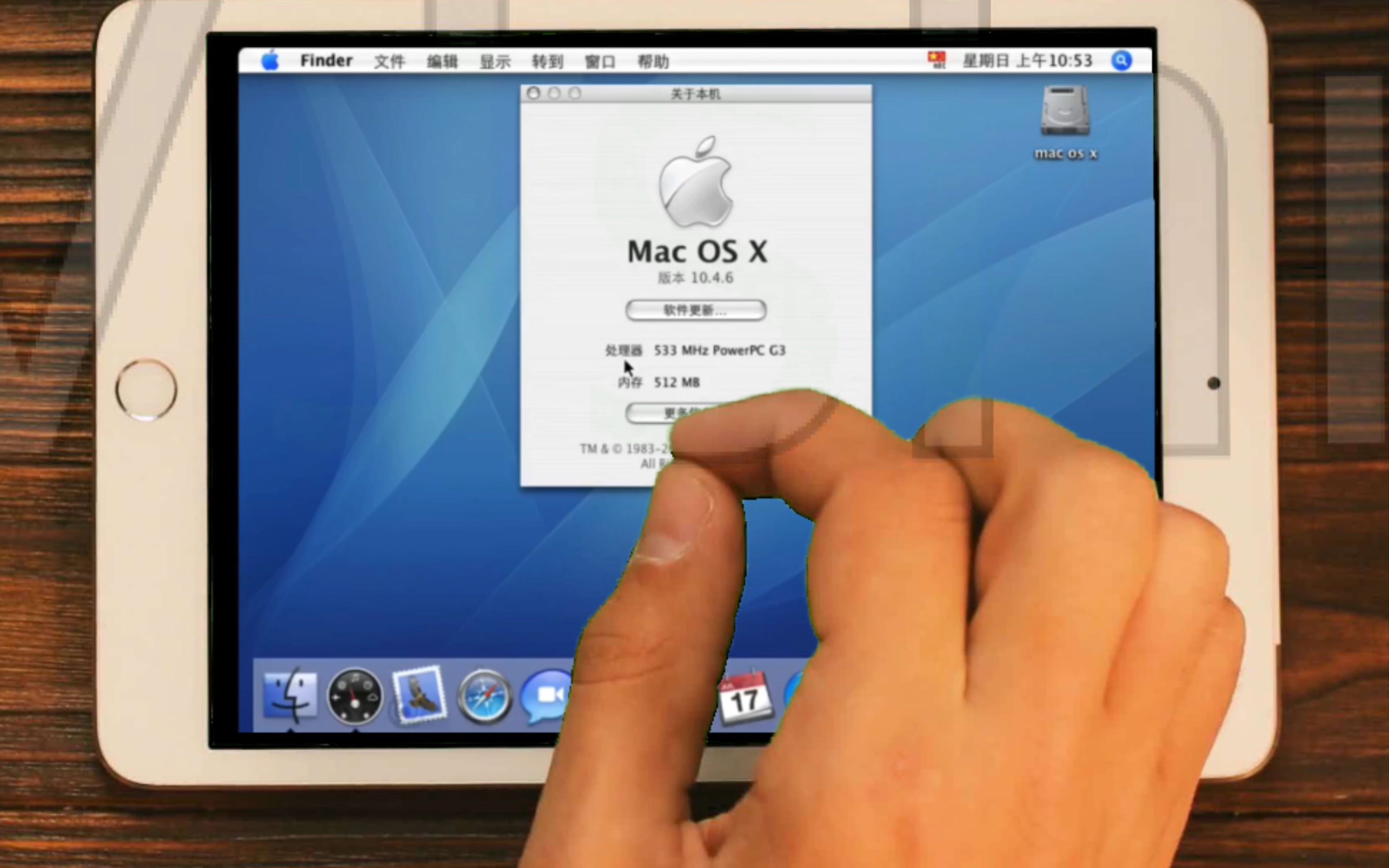This screenshot has height=868, width=1389.
Task: Click the 软件更新 button
Action: 696,310
